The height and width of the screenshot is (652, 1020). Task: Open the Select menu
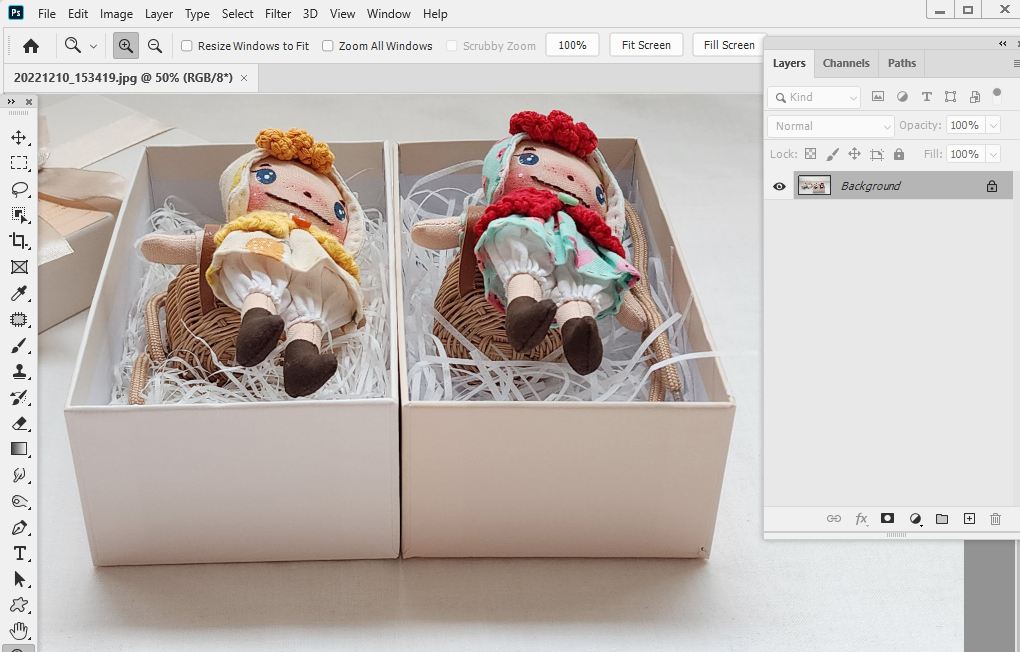237,14
